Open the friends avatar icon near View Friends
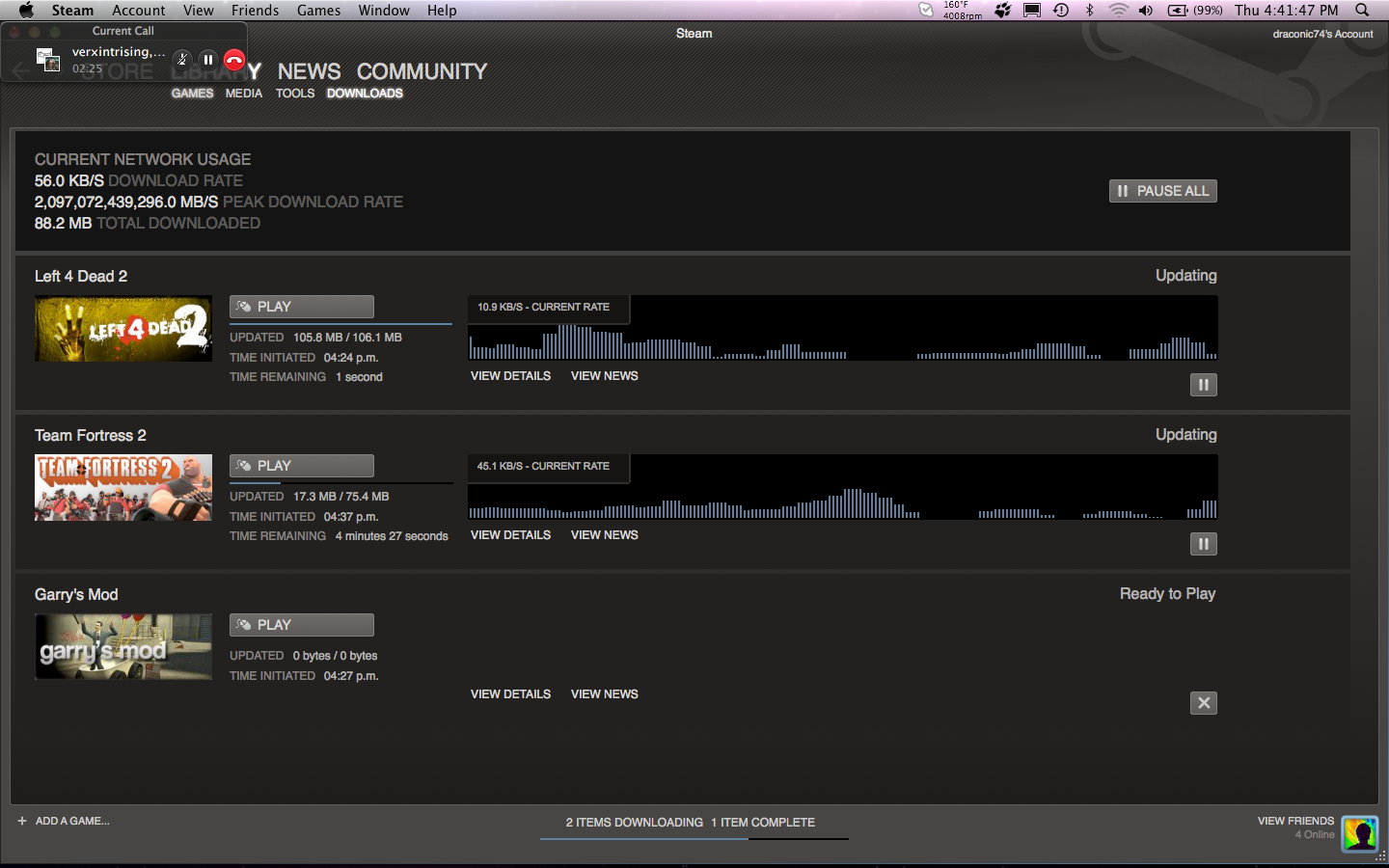Viewport: 1389px width, 868px height. click(x=1360, y=833)
